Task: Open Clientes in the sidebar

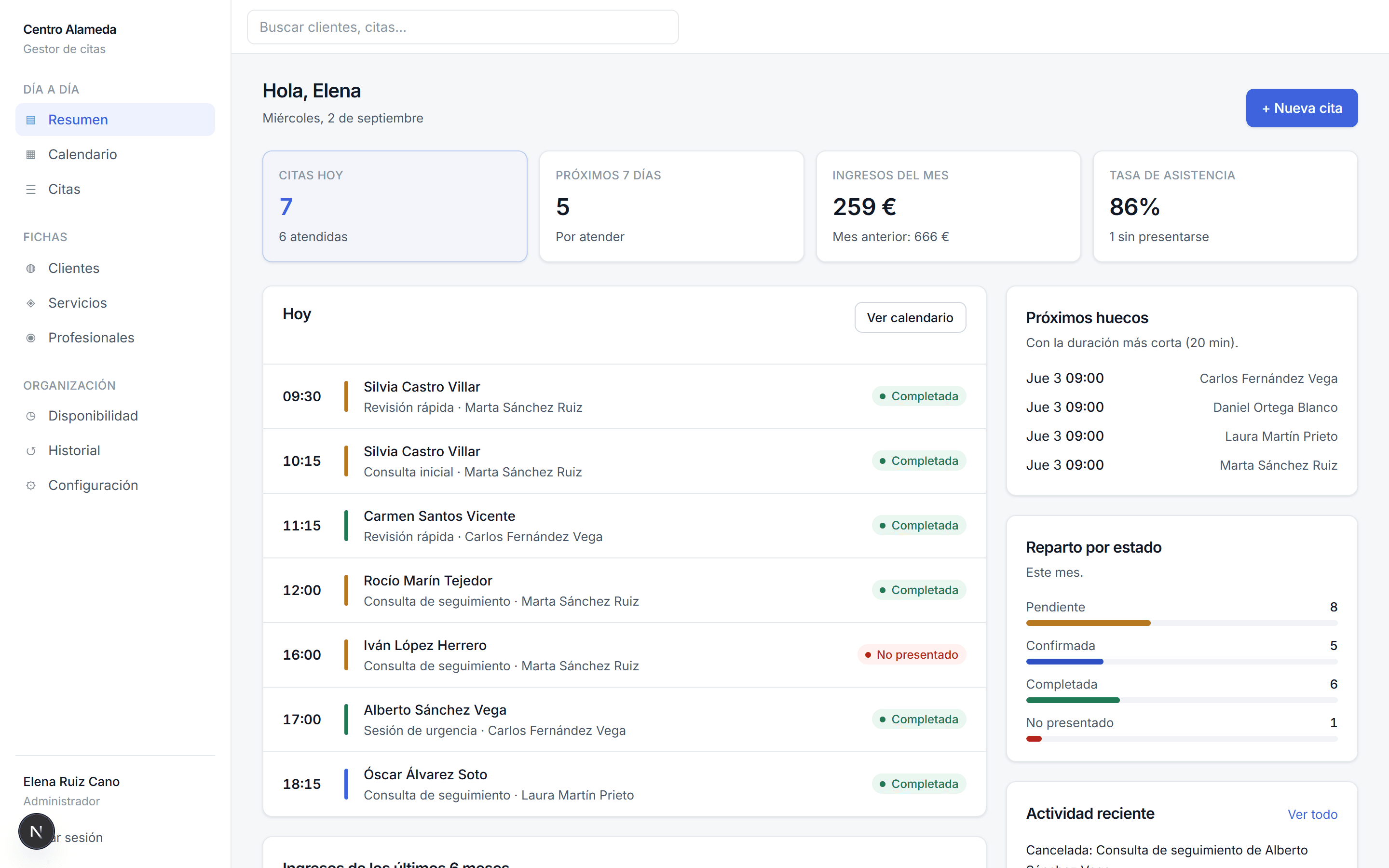Action: [115, 269]
